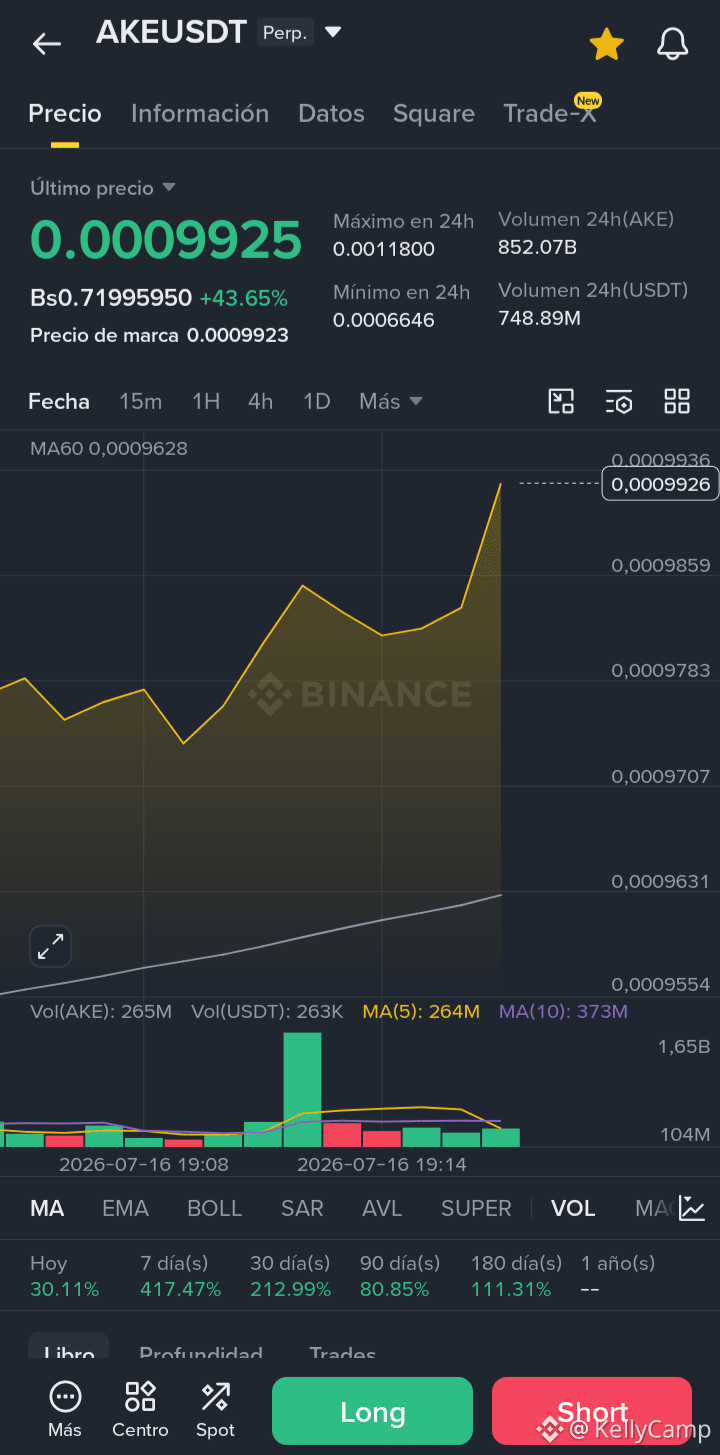
Task: Click the 90 día(s) 80.85% performance
Action: pos(400,1276)
